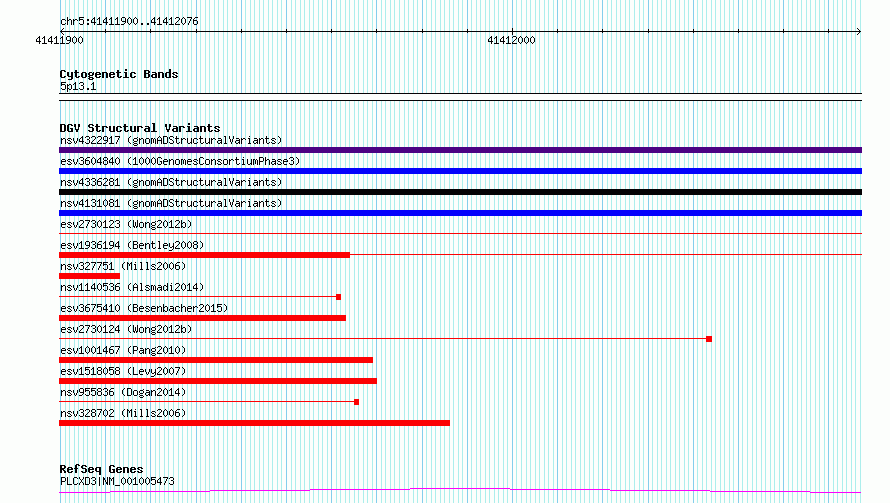Select the 41412000 ruler coordinate label

tap(511, 40)
